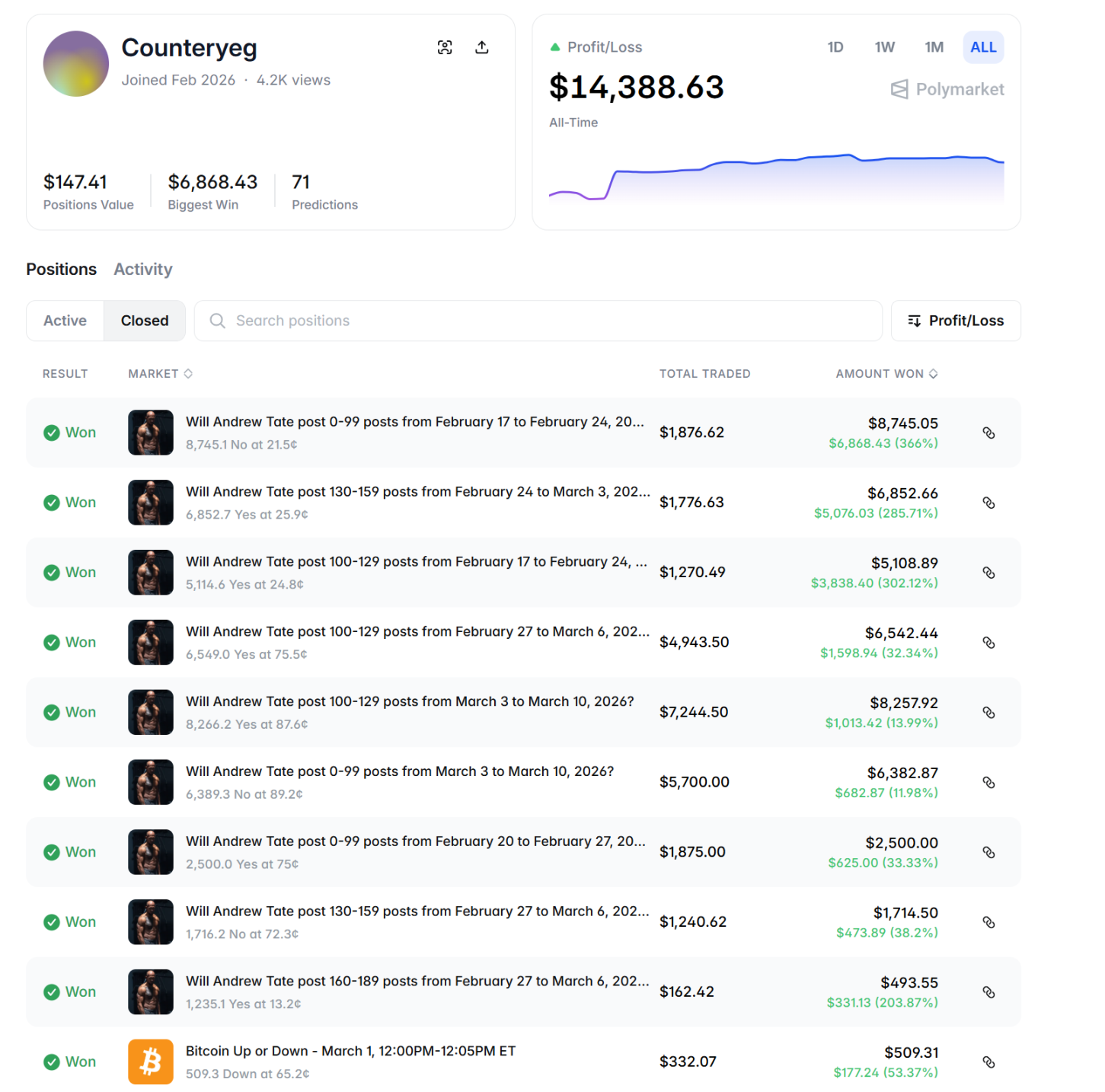Click link icon for Bitcoin Up or Down row
Viewport: 1105px width, 1092px height.
click(x=988, y=1062)
